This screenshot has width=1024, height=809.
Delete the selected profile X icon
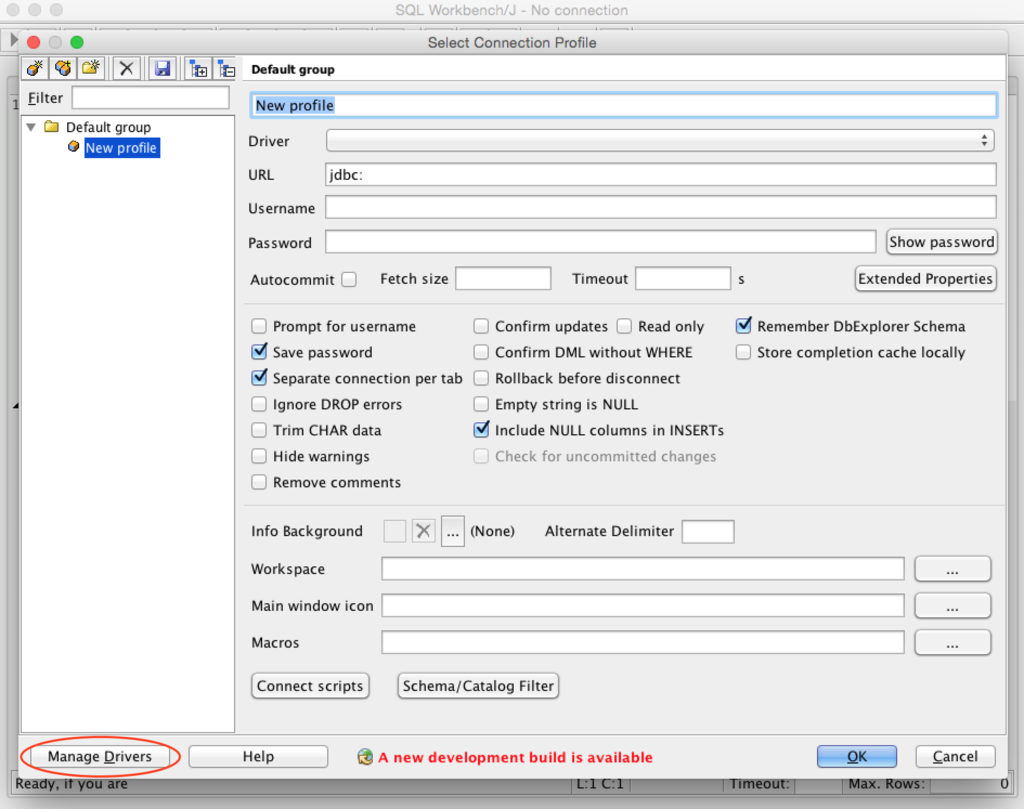pyautogui.click(x=127, y=68)
